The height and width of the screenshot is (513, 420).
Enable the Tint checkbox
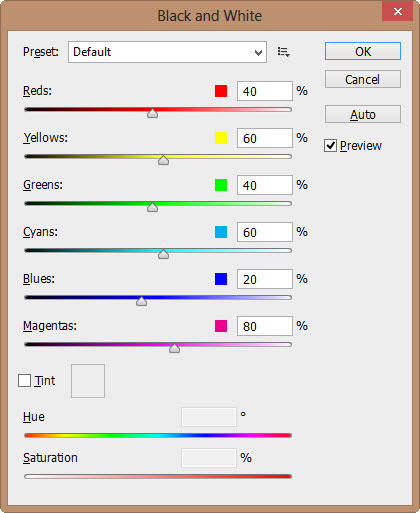pyautogui.click(x=24, y=380)
